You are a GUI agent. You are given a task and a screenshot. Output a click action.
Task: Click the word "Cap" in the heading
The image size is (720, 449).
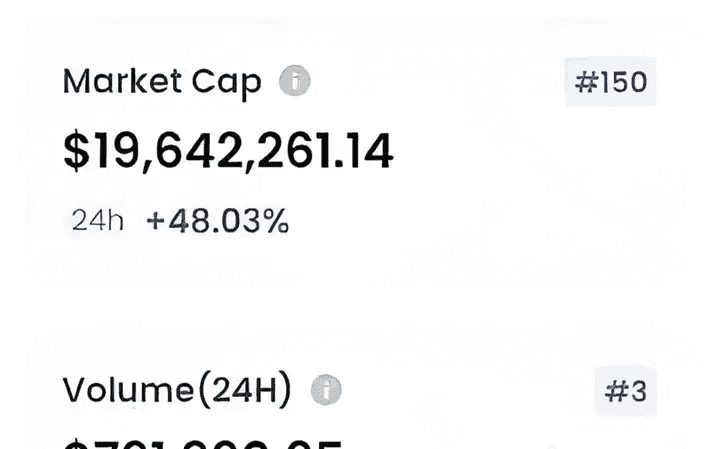pyautogui.click(x=231, y=82)
